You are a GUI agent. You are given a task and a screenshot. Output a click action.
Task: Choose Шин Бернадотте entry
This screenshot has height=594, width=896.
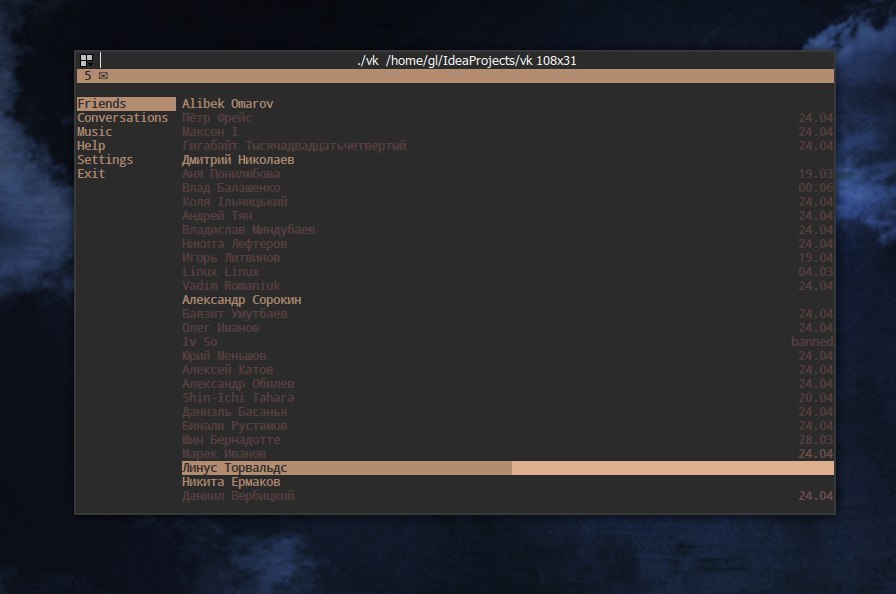(x=231, y=439)
